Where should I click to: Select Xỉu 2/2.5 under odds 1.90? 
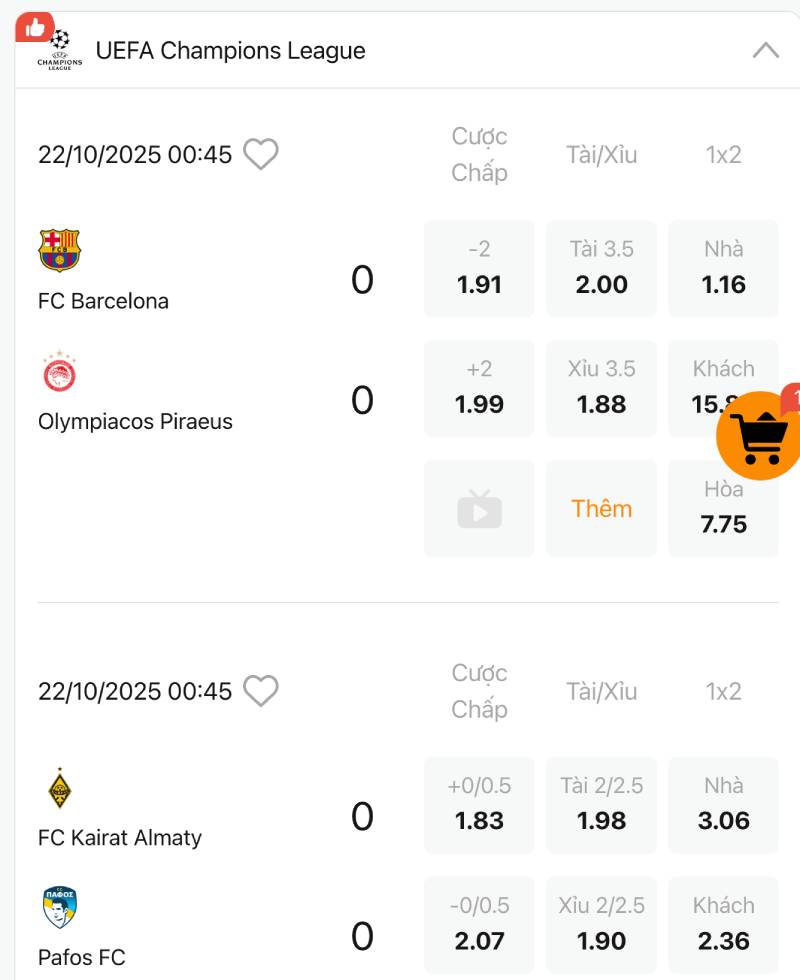(x=601, y=924)
